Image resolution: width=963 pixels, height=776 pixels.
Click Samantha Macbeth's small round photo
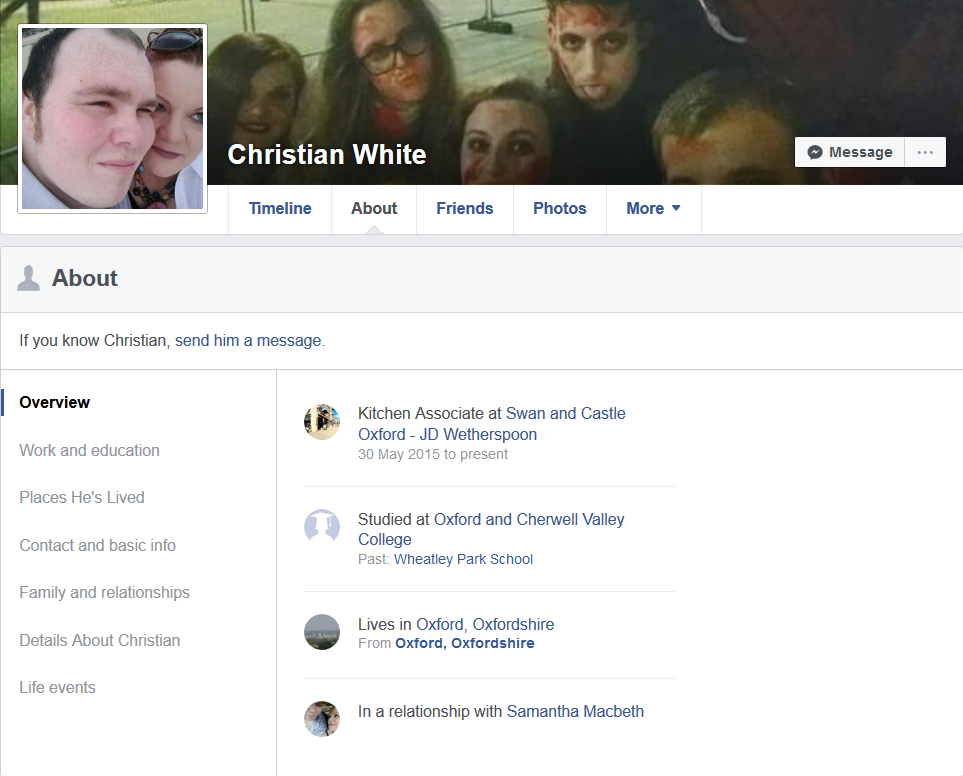322,719
